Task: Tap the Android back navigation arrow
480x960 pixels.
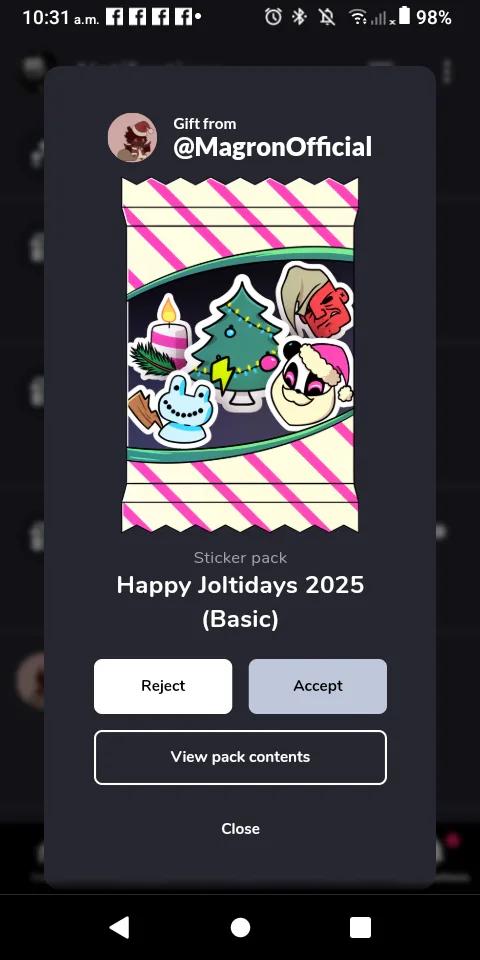Action: coord(119,928)
